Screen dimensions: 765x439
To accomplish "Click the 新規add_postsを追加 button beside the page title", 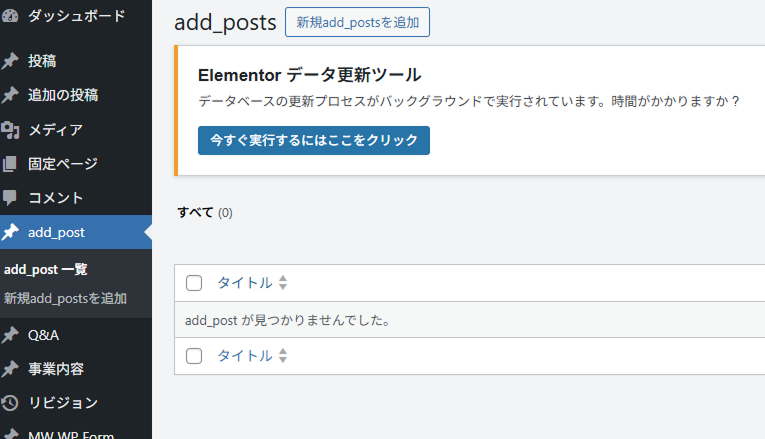I will tap(357, 22).
